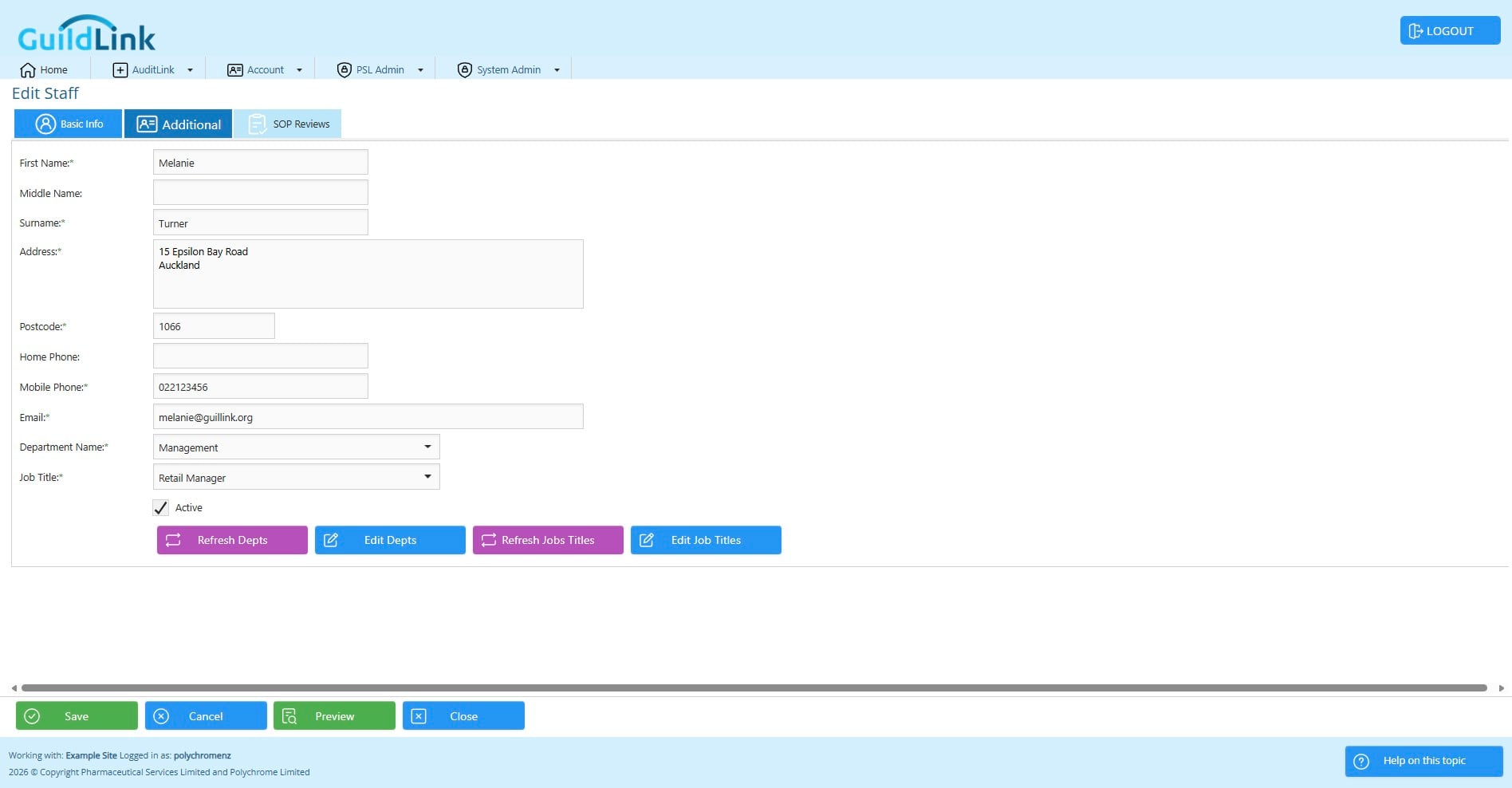Click the Edit Job Titles pencil icon
Image resolution: width=1512 pixels, height=788 pixels.
[647, 540]
